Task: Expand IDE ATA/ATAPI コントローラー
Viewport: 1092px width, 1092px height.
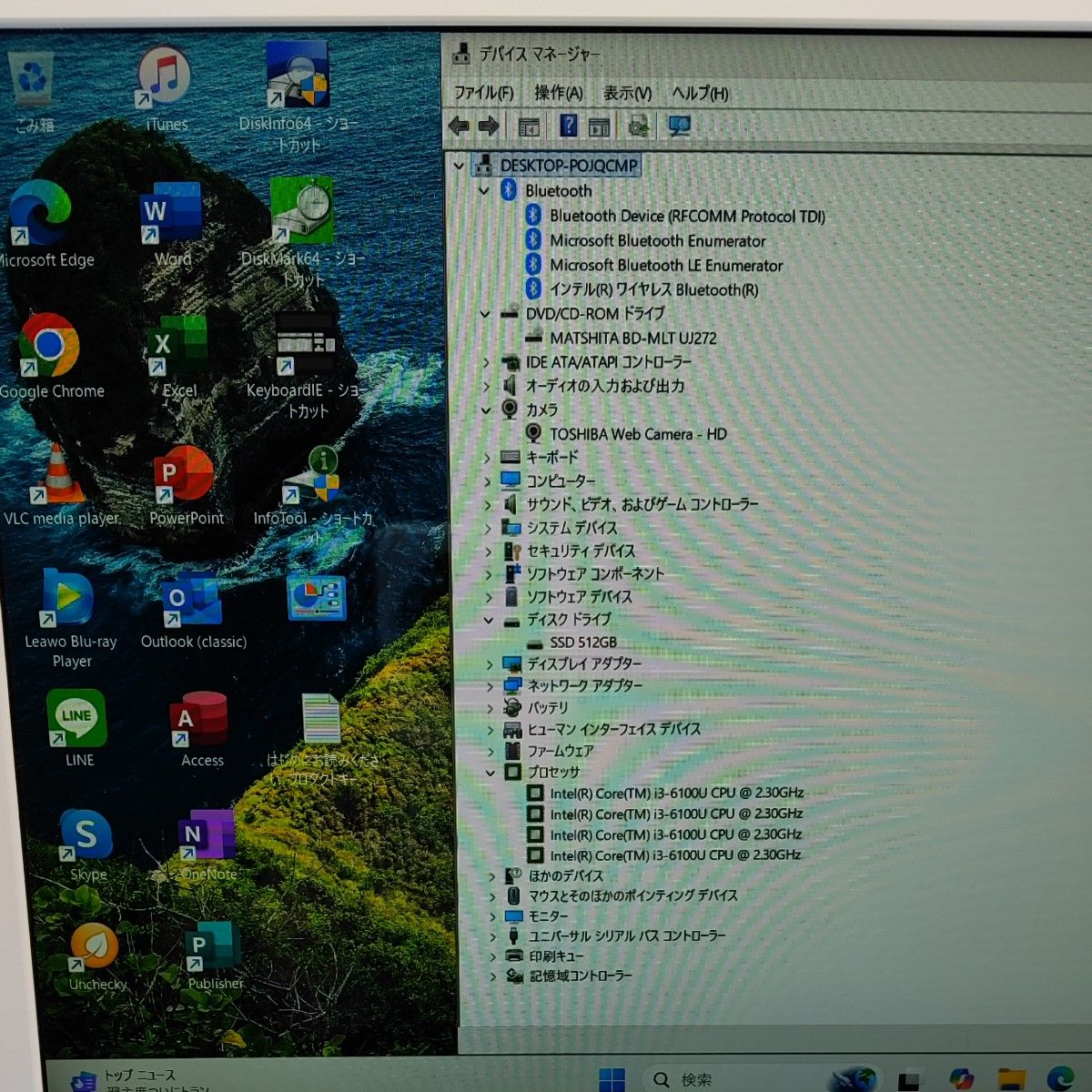Action: 485,362
